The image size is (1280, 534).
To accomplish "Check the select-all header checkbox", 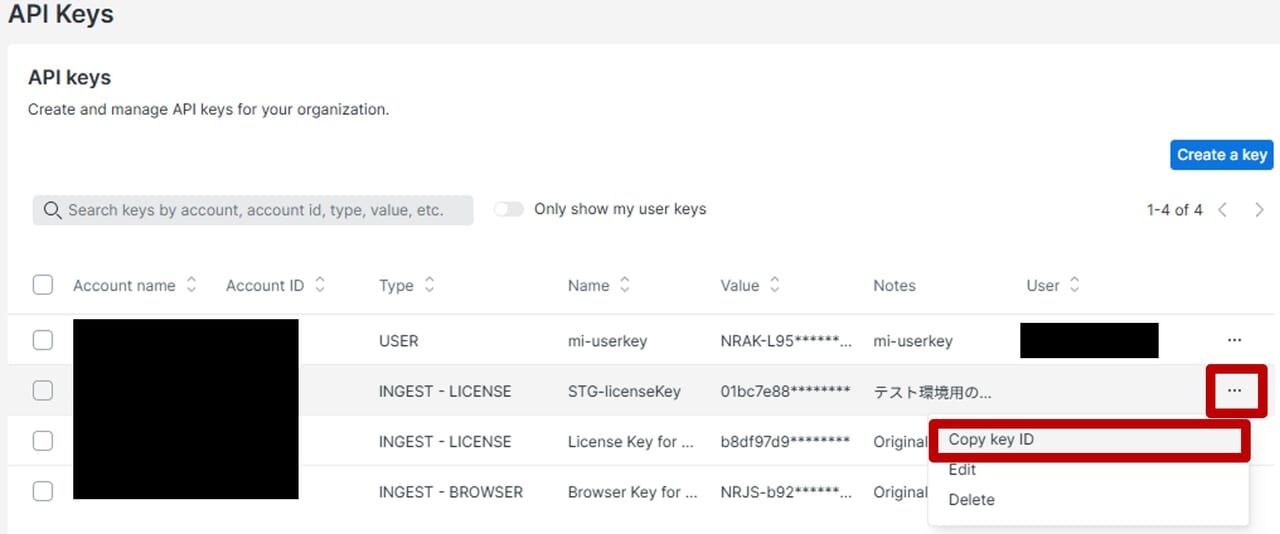I will 43,285.
